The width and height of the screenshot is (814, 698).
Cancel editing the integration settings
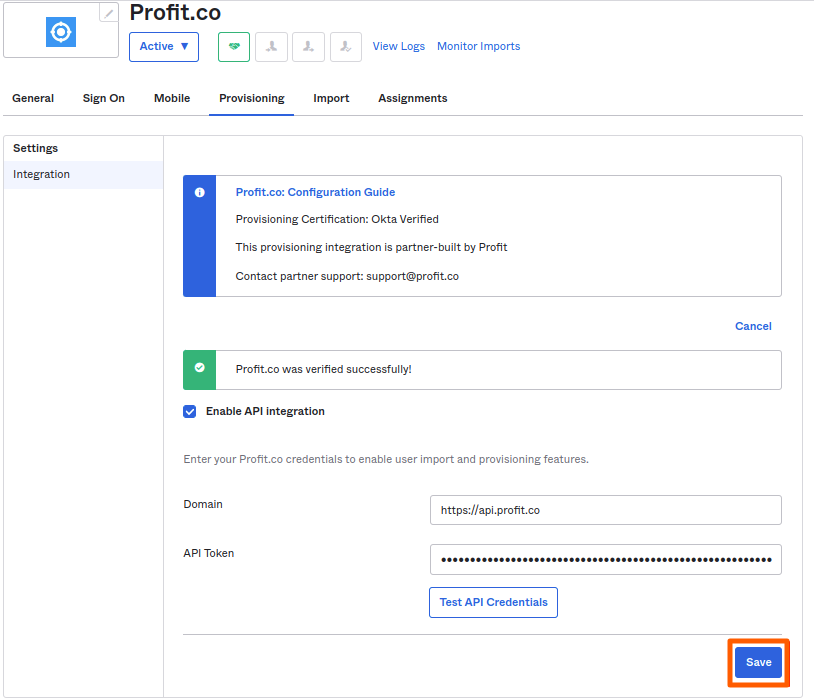coord(753,326)
